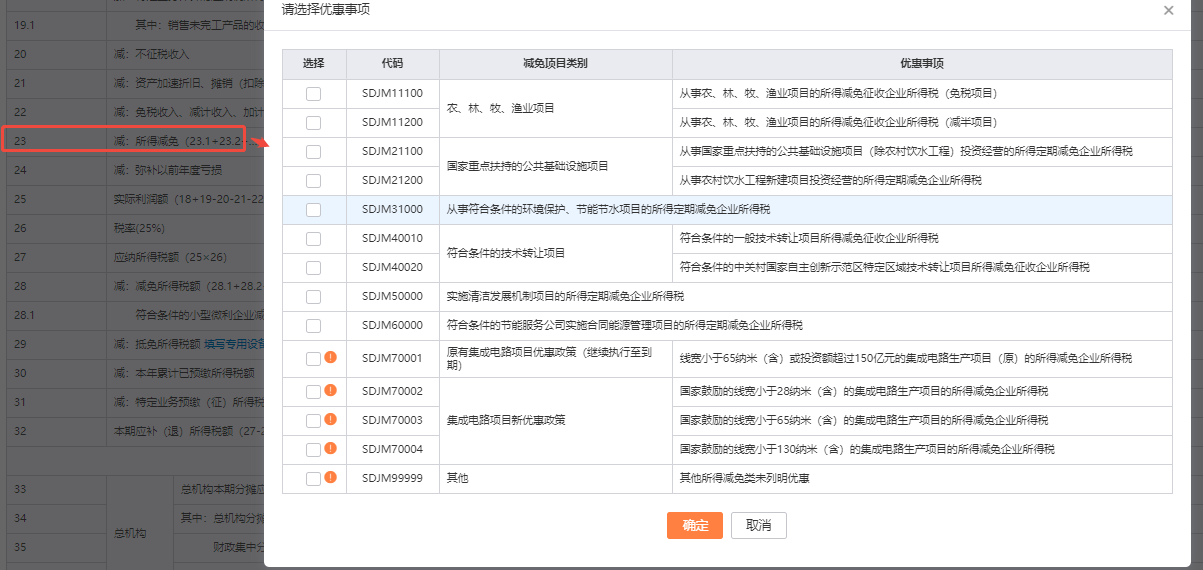Viewport: 1203px width, 570px height.
Task: Select checkbox for SDJM31000 row
Action: point(313,210)
